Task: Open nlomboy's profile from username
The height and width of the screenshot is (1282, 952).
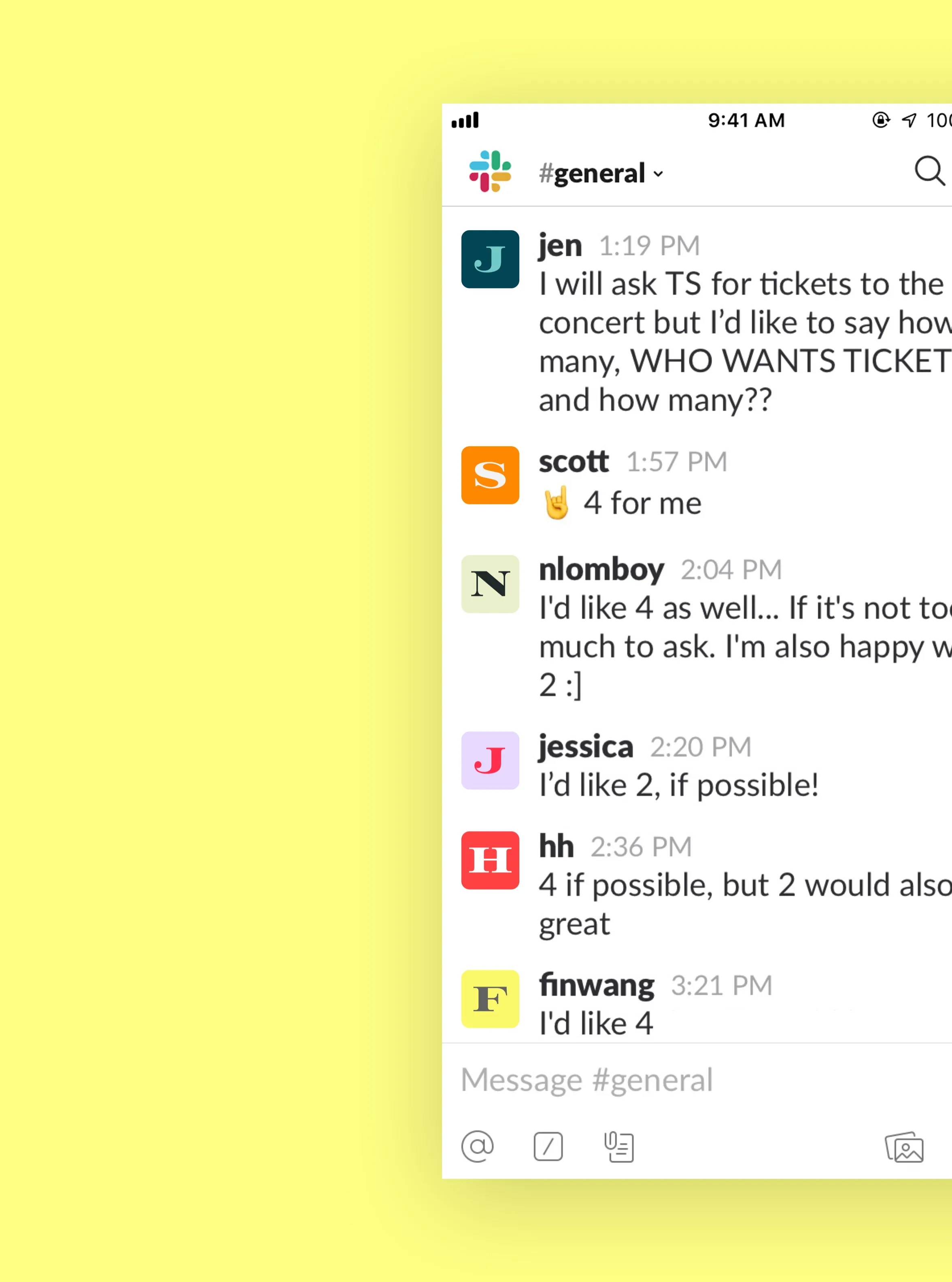Action: click(601, 569)
